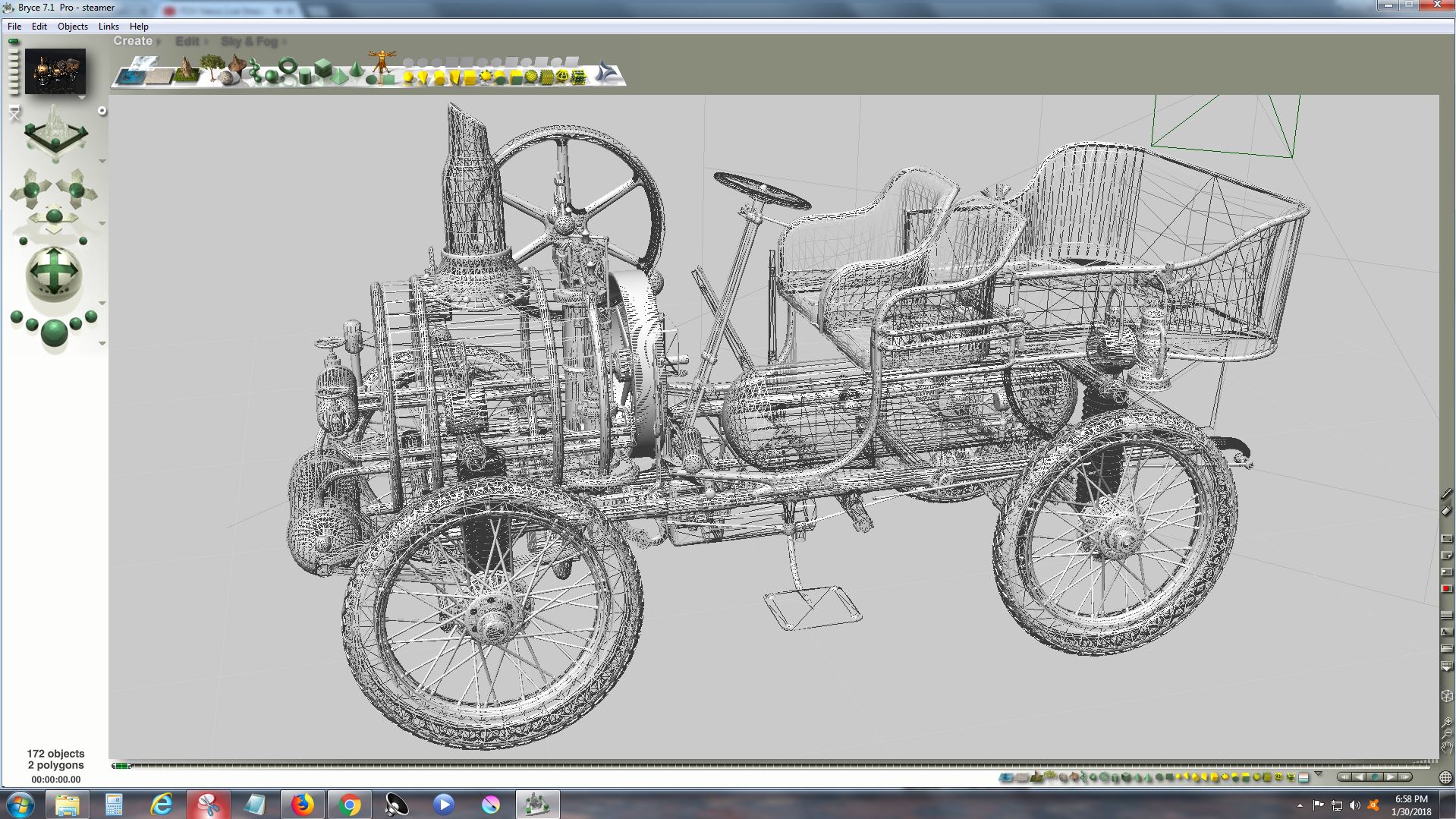Toggle the right field-of-view control dot
Screen dimensions: 1456x819
pyautogui.click(x=83, y=241)
